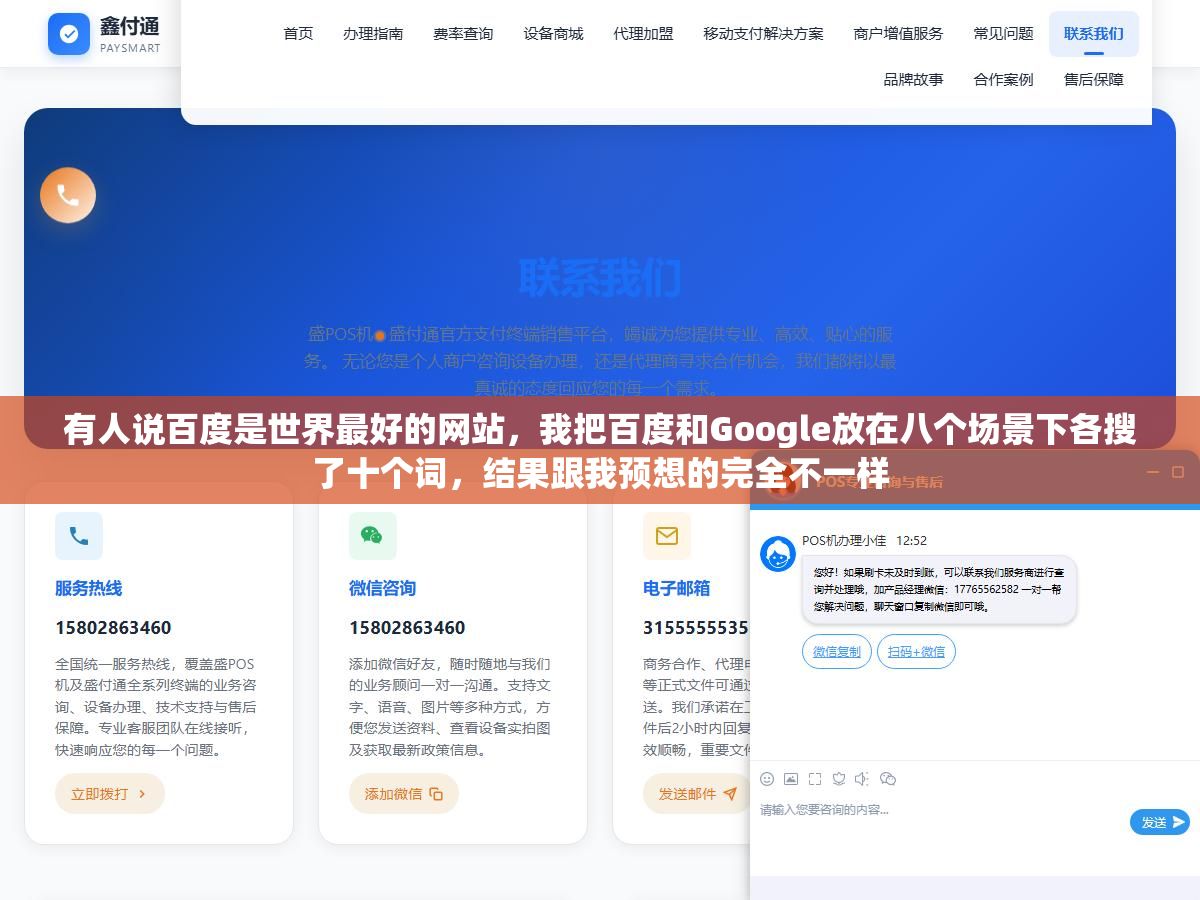The height and width of the screenshot is (900, 1200).
Task: Open 常见问题 menu item
Action: point(1003,34)
